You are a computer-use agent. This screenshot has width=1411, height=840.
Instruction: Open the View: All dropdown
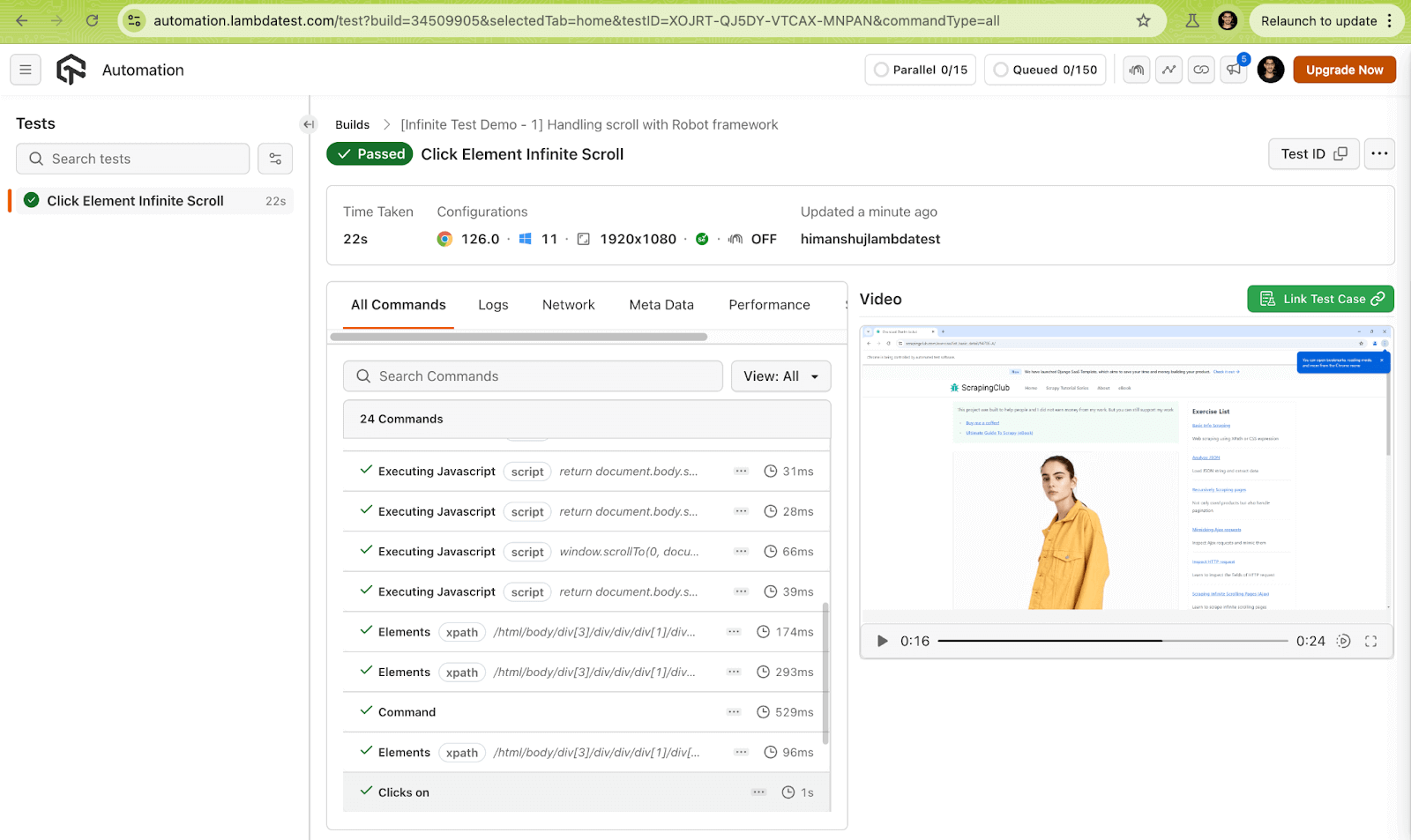point(780,375)
